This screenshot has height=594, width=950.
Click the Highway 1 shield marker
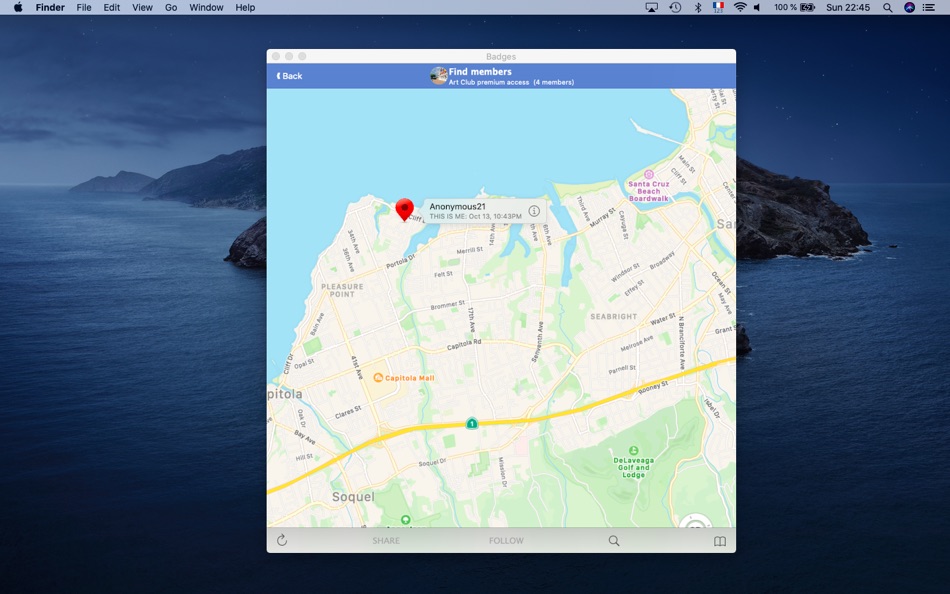(471, 423)
